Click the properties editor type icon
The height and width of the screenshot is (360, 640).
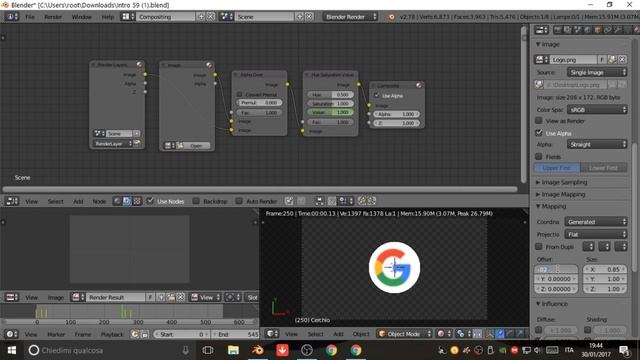[x=541, y=30]
